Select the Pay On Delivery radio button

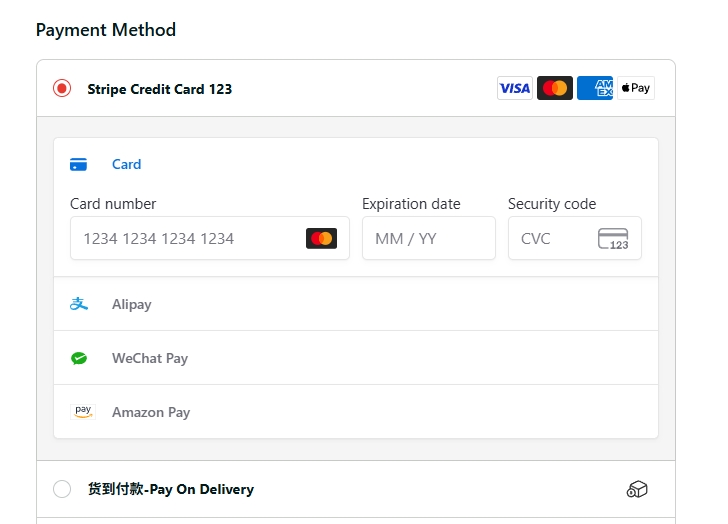(x=62, y=489)
